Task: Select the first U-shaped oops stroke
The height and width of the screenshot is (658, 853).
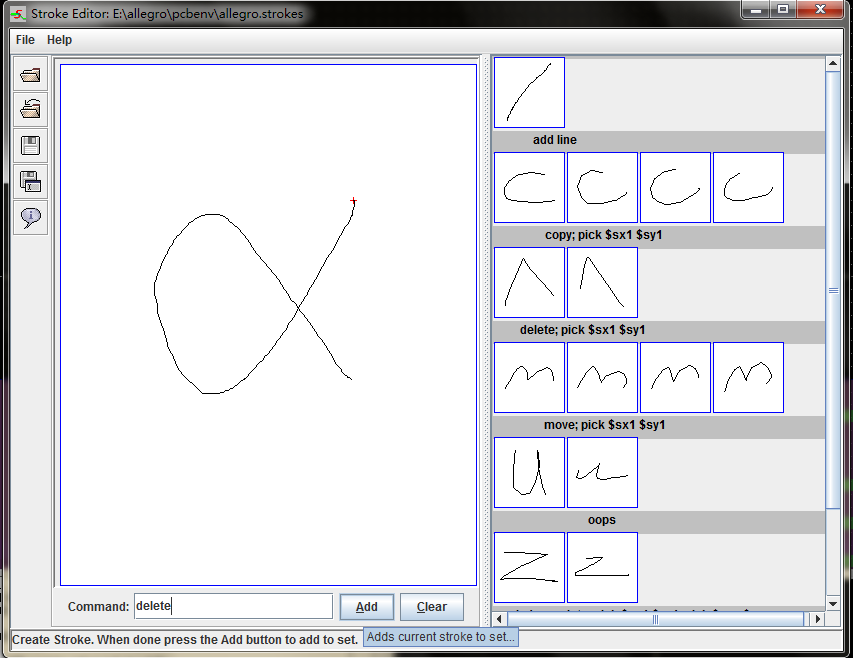Action: 529,472
